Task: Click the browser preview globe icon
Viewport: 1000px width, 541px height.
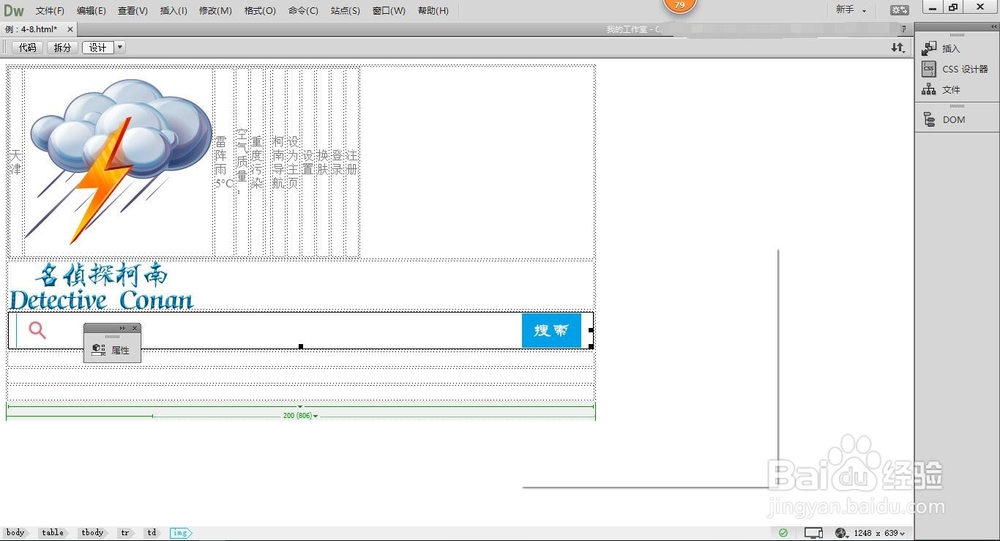Action: pos(841,533)
